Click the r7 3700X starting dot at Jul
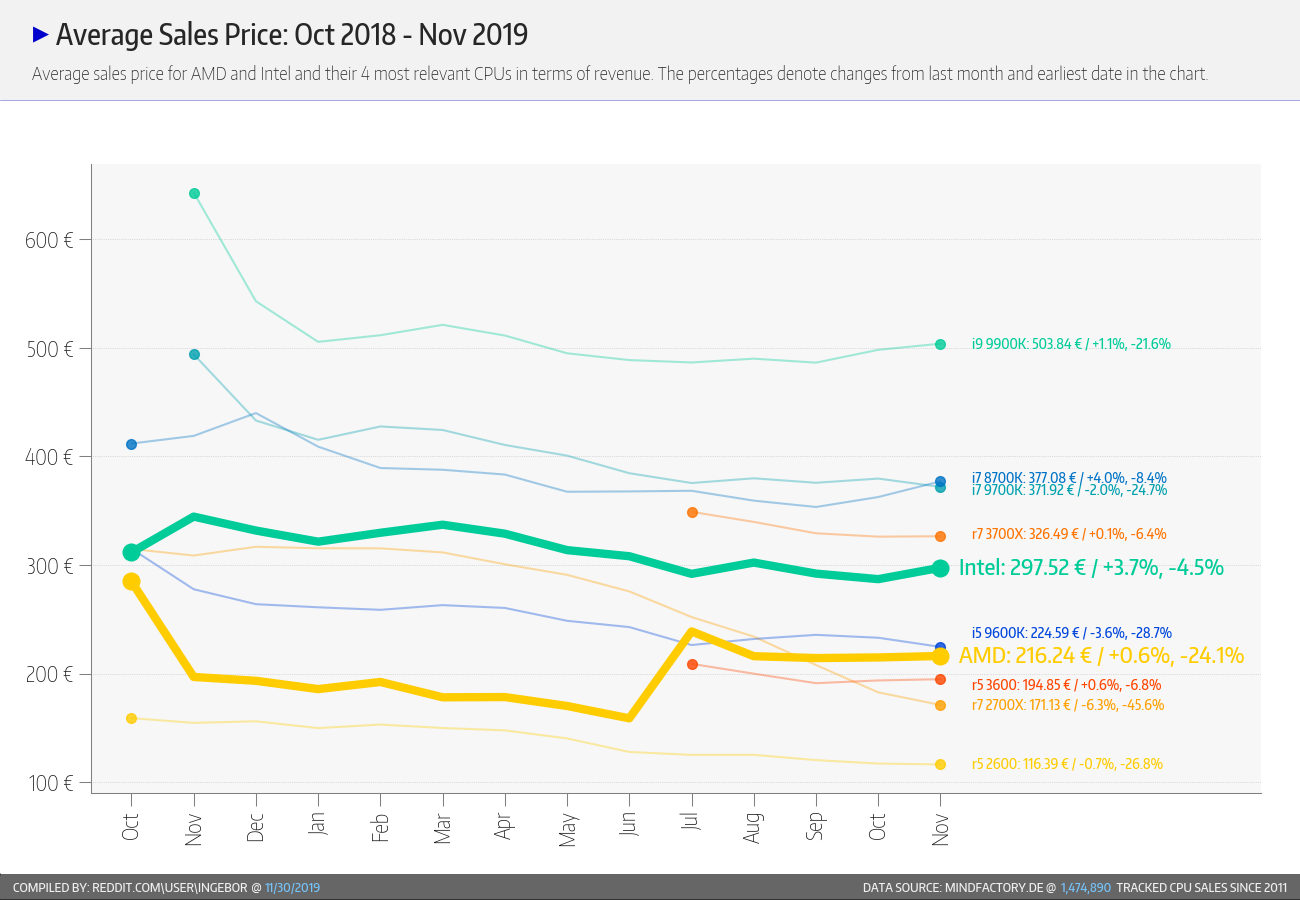1300x900 pixels. coord(692,512)
